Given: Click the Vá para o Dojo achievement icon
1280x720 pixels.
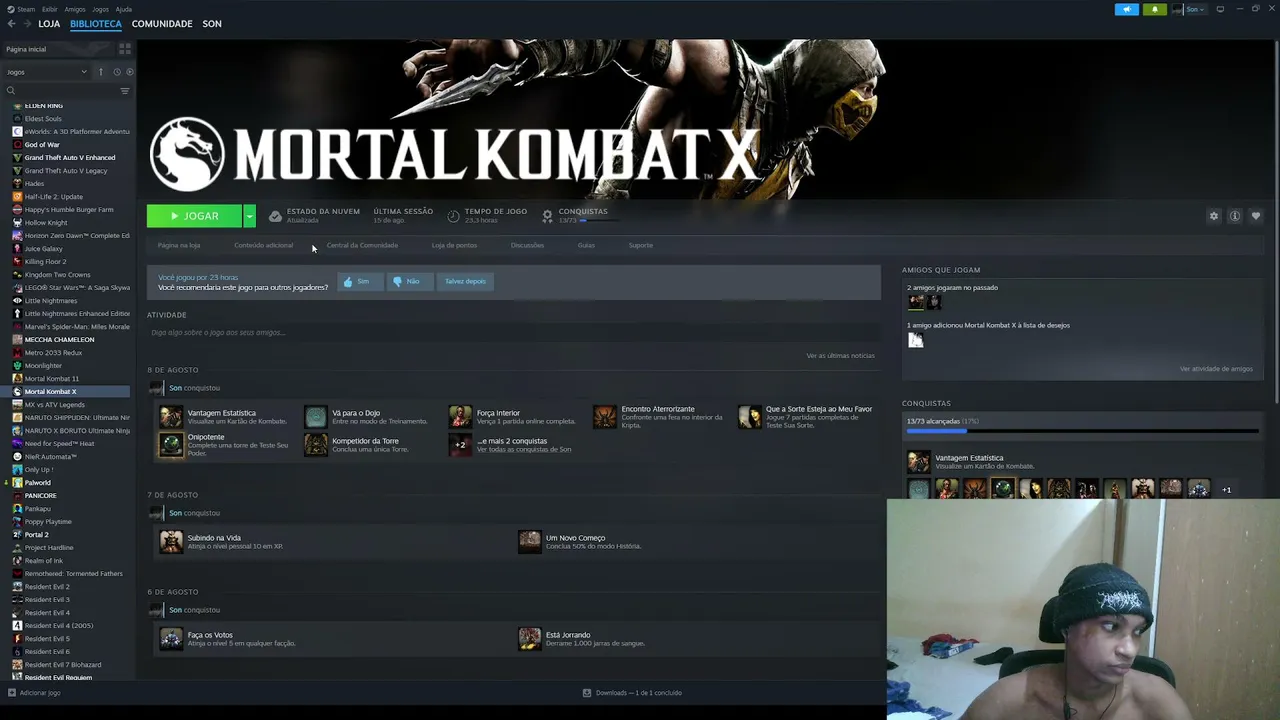Looking at the screenshot, I should [x=316, y=416].
